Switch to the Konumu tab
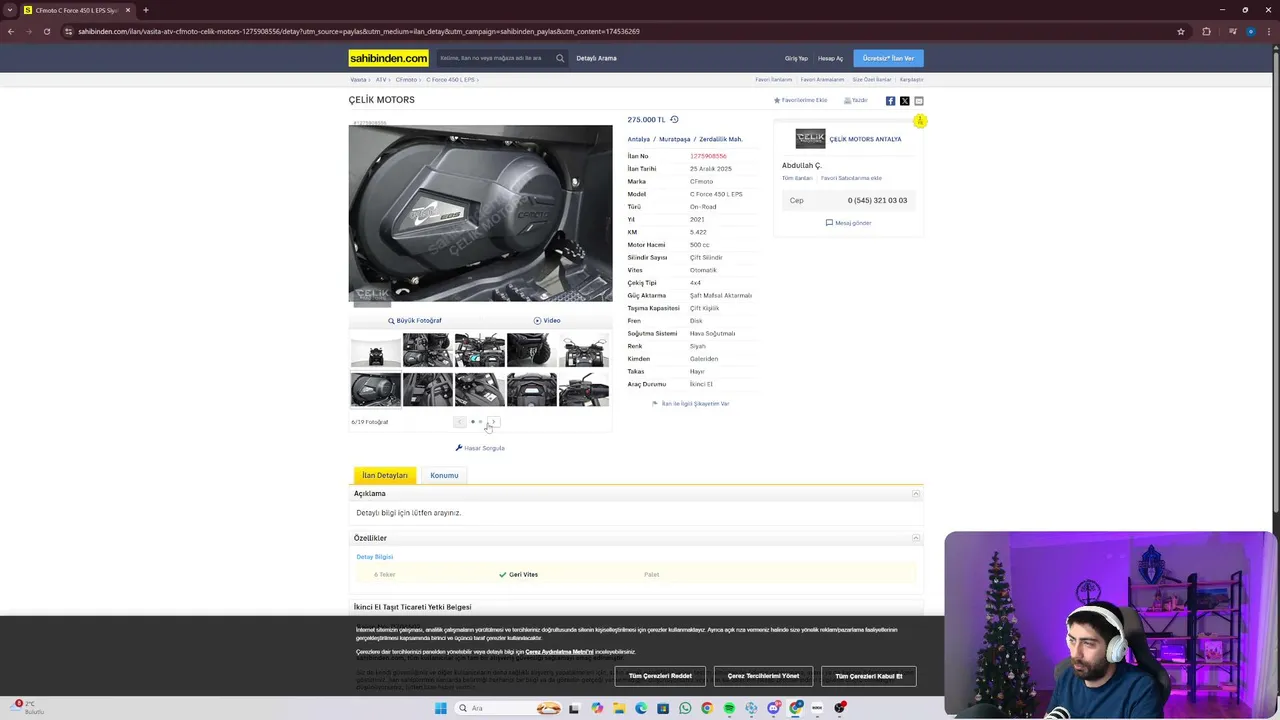This screenshot has width=1280, height=720. point(444,475)
